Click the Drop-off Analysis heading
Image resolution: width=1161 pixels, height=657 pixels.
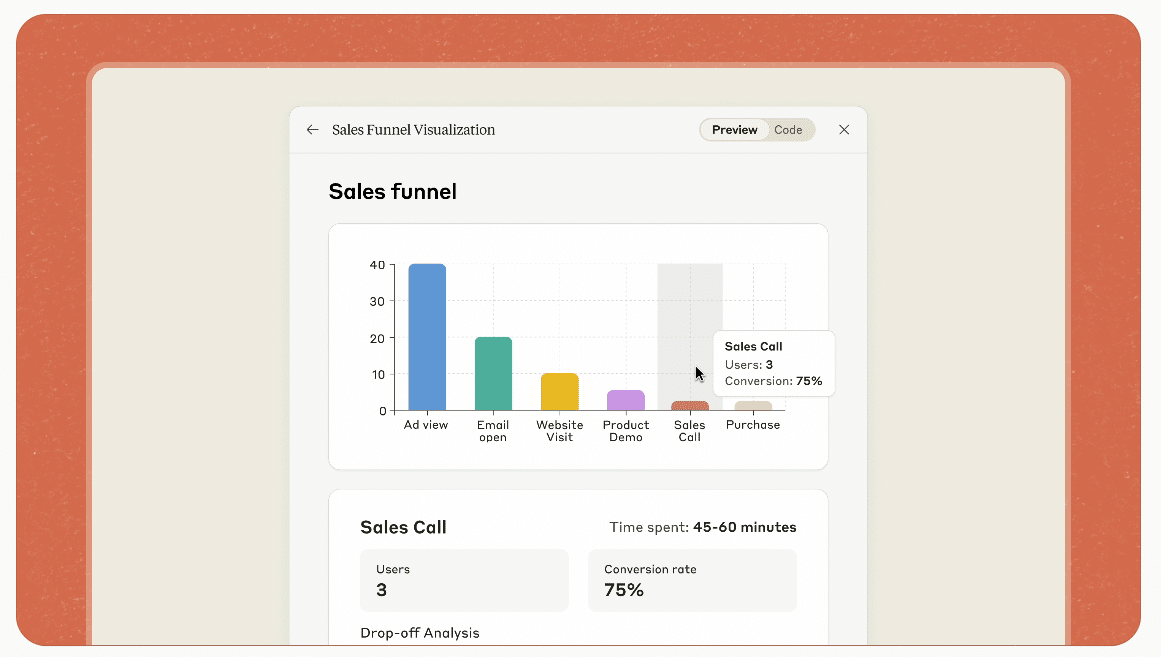[x=420, y=633]
